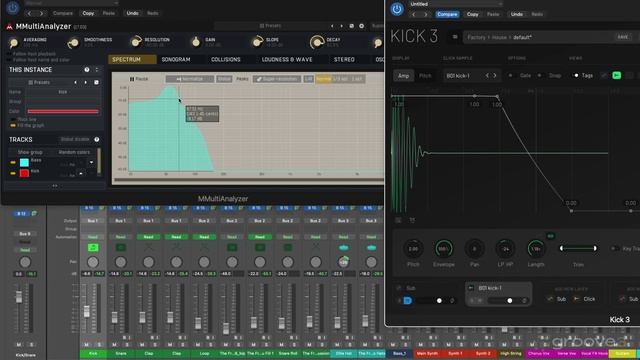
Task: Click the green view button in Kick 3
Action: coord(616,76)
